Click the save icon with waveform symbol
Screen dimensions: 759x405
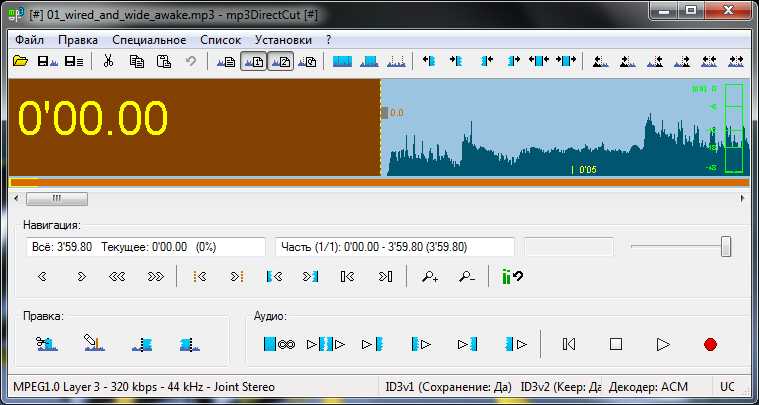pyautogui.click(x=48, y=61)
